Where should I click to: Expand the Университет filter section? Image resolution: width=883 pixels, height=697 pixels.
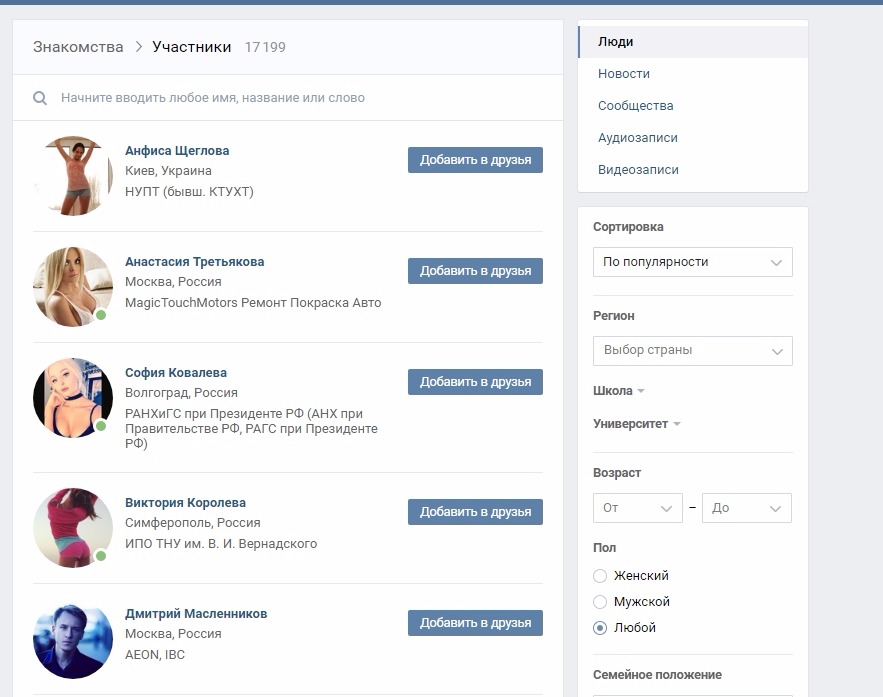636,424
